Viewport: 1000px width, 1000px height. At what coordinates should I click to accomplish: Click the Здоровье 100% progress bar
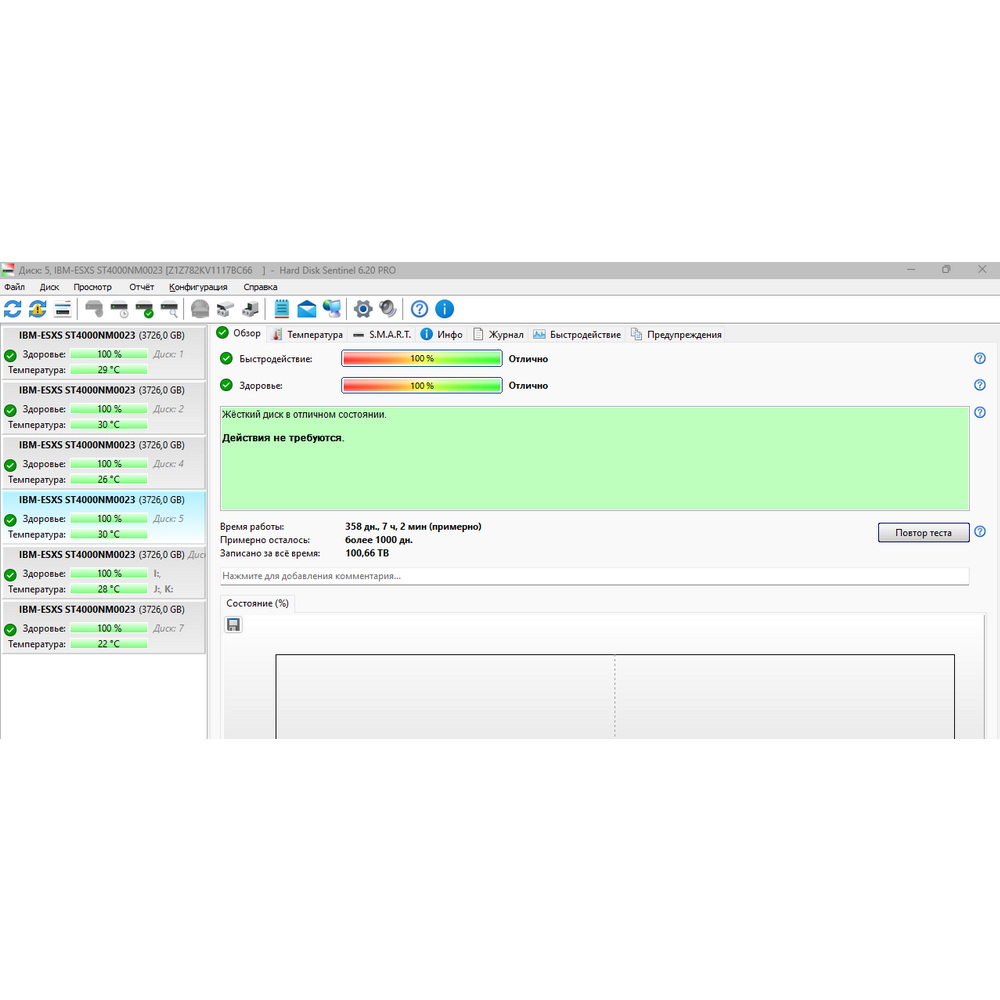coord(422,385)
